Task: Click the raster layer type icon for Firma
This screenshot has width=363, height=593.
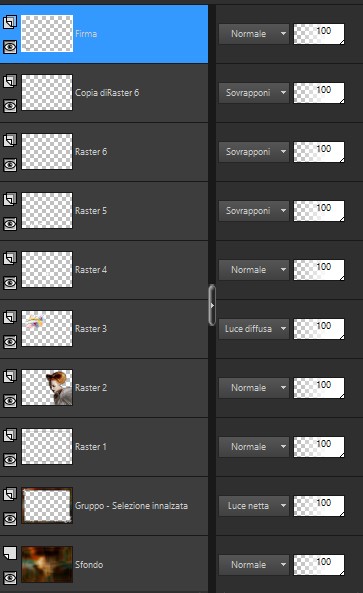Action: pos(10,22)
